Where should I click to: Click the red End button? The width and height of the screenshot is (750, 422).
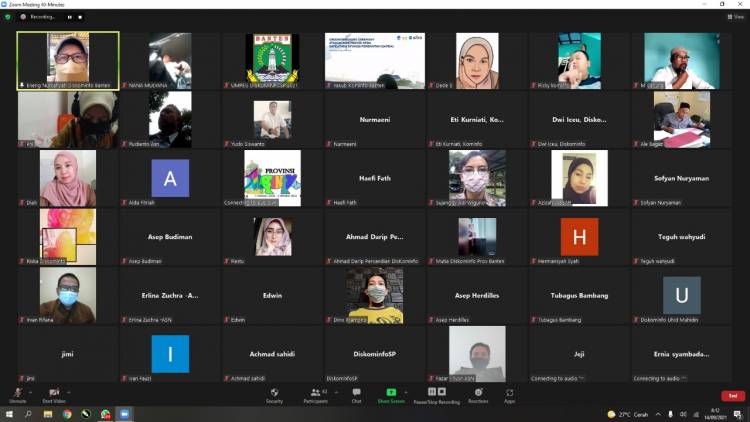click(x=732, y=395)
